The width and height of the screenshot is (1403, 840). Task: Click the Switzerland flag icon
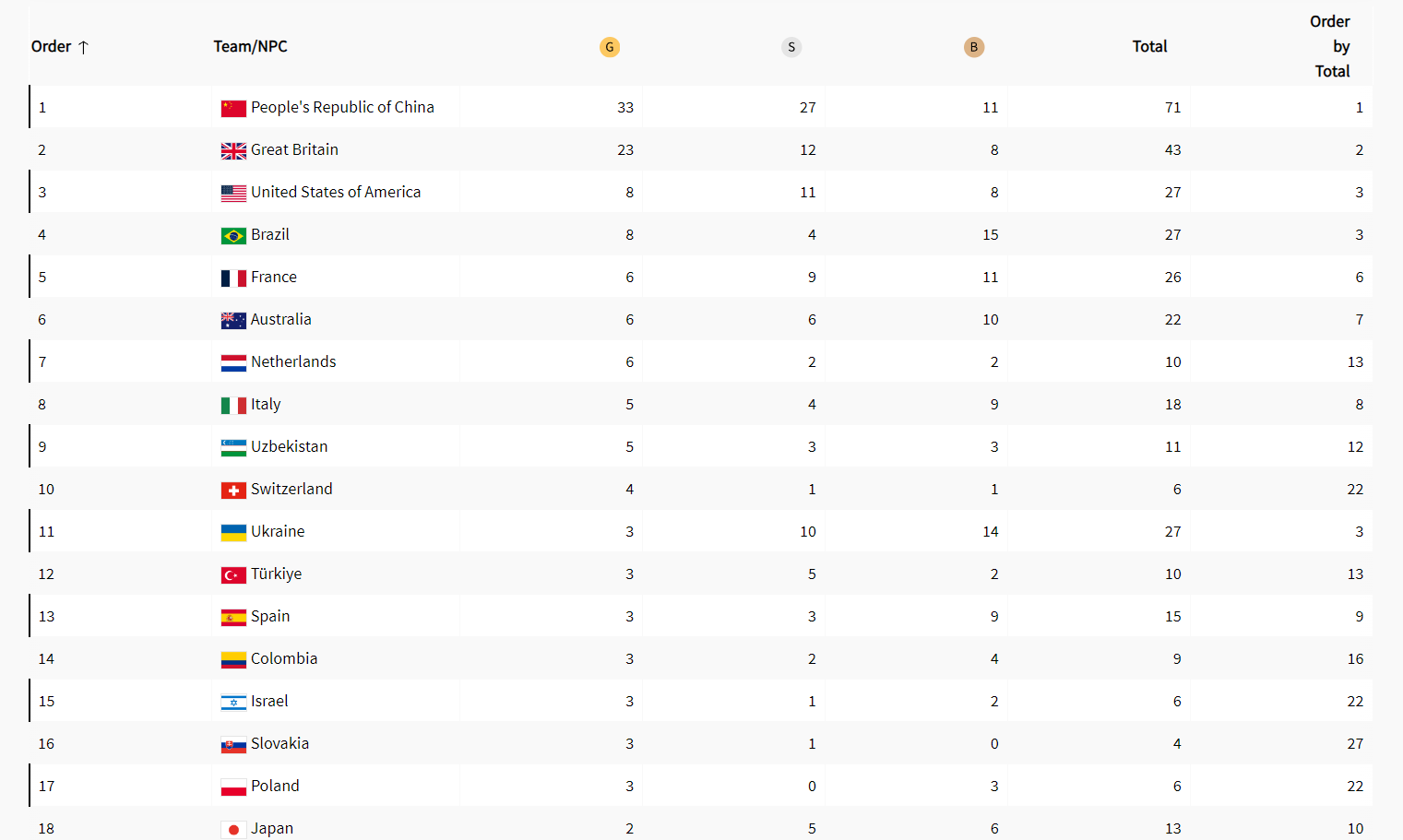233,490
